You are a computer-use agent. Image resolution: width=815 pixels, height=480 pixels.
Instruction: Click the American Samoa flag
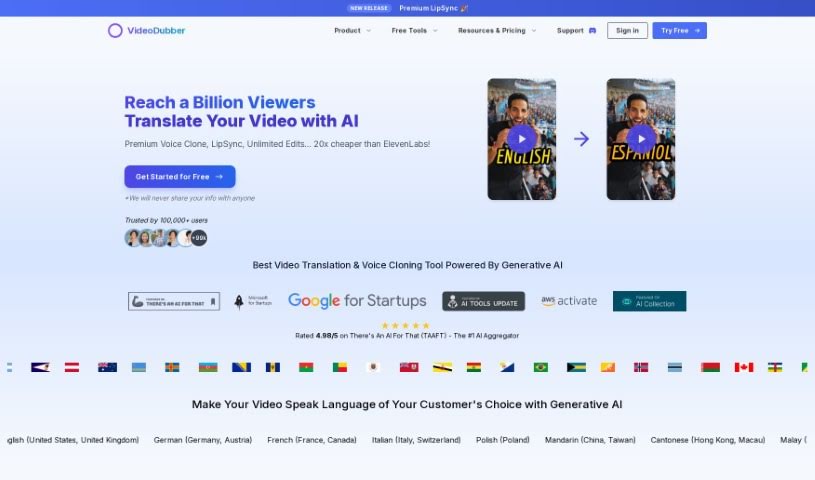[41, 367]
